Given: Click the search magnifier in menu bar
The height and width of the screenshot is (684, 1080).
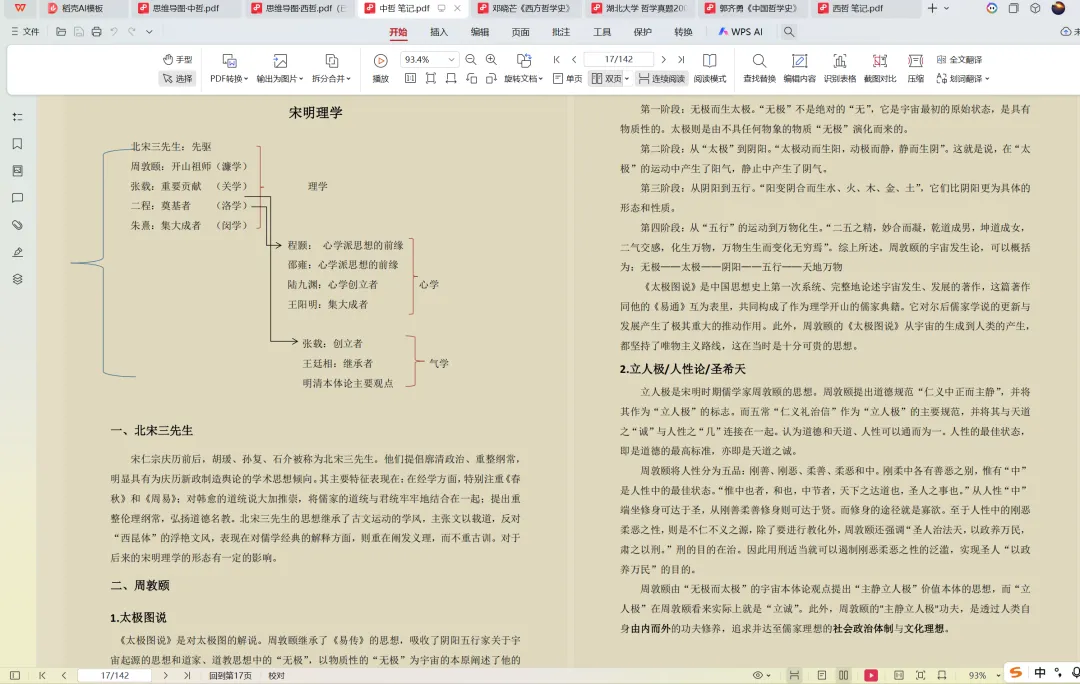Looking at the screenshot, I should click(789, 32).
